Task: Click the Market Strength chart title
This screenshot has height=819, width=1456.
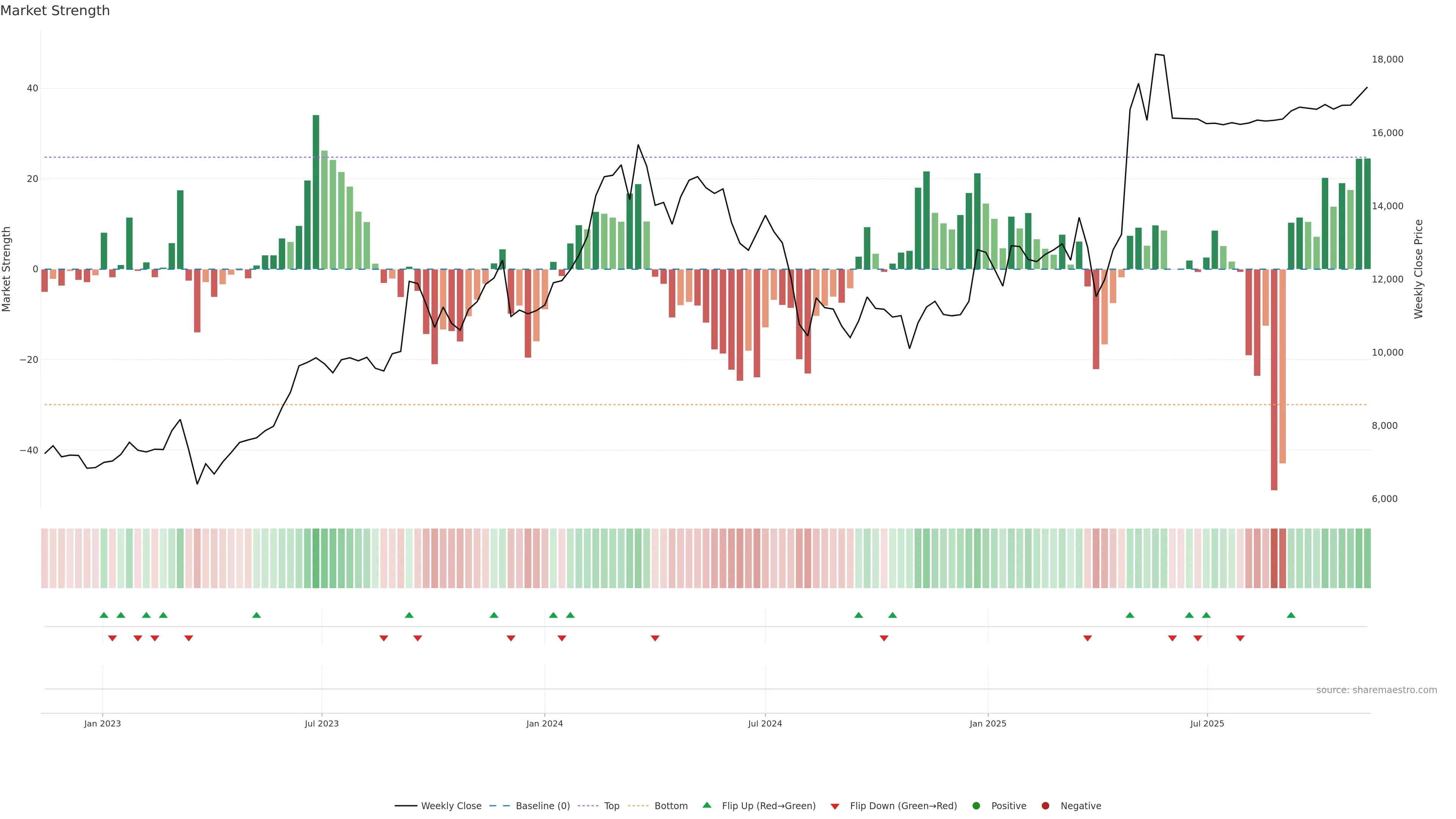Action: click(55, 11)
